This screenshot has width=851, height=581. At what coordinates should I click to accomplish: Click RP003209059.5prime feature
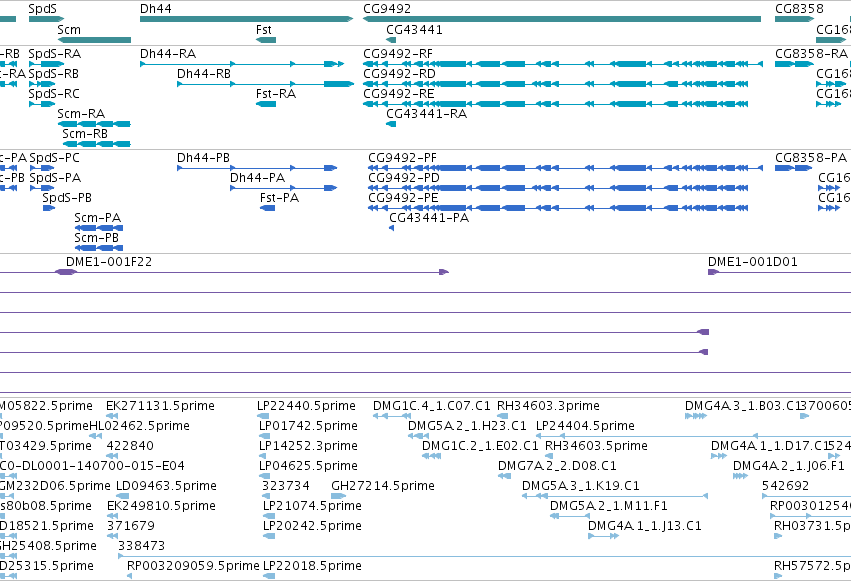click(x=129, y=576)
